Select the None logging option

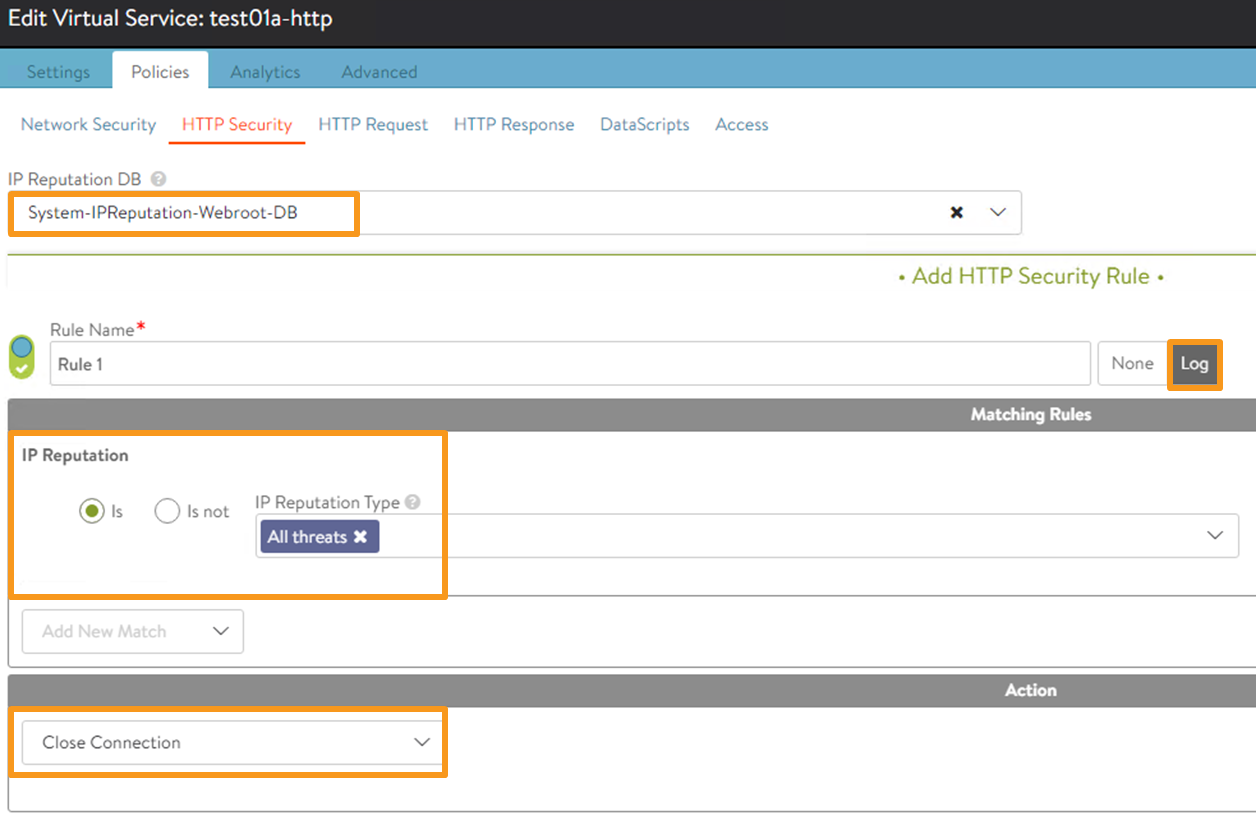[x=1132, y=364]
